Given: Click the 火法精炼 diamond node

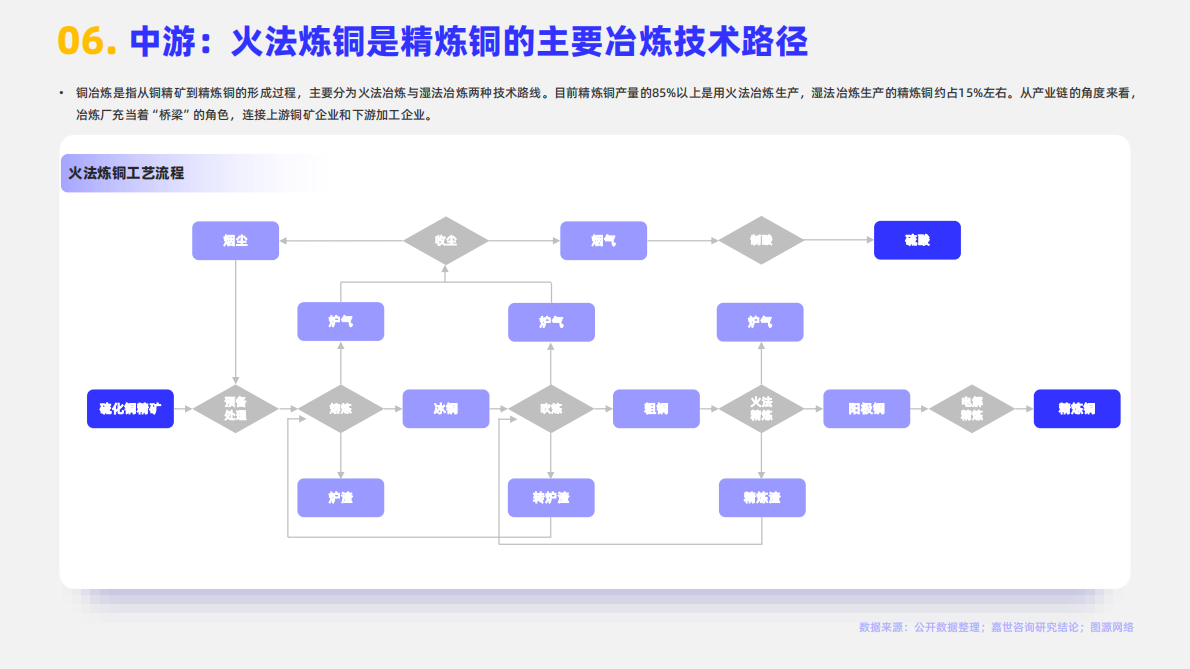Looking at the screenshot, I should (x=761, y=409).
